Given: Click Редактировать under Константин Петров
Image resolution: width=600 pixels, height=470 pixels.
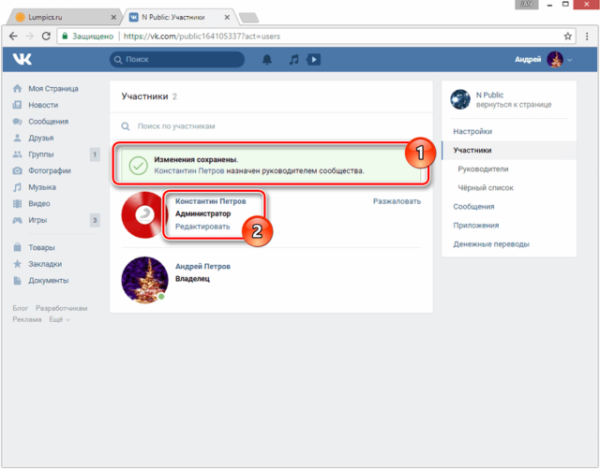Looking at the screenshot, I should 202,227.
